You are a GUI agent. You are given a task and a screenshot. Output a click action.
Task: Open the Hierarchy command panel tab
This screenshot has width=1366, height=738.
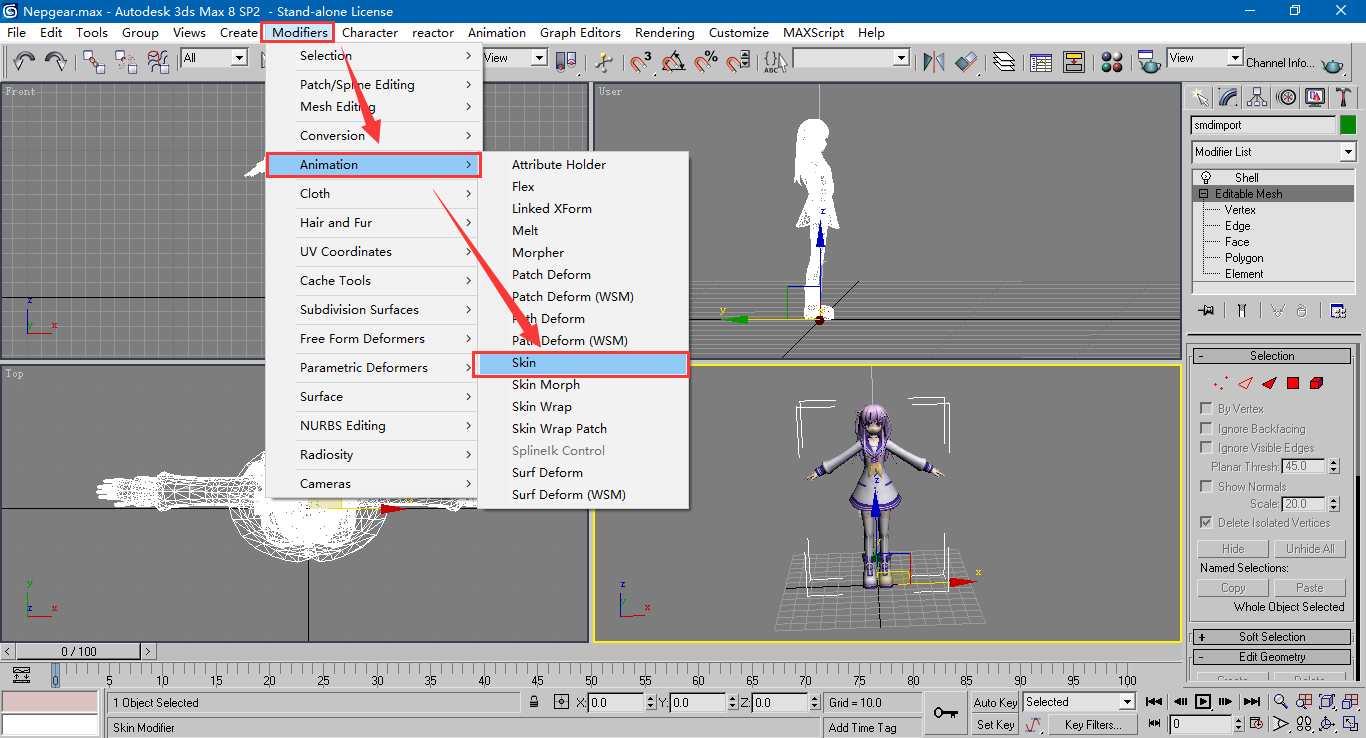(1257, 97)
